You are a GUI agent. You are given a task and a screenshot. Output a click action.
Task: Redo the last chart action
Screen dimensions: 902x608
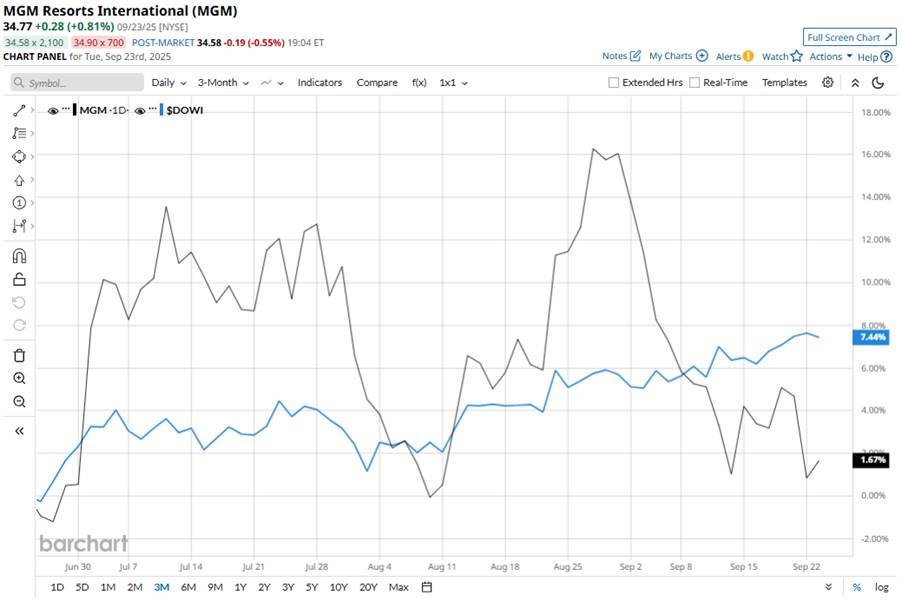(x=19, y=326)
